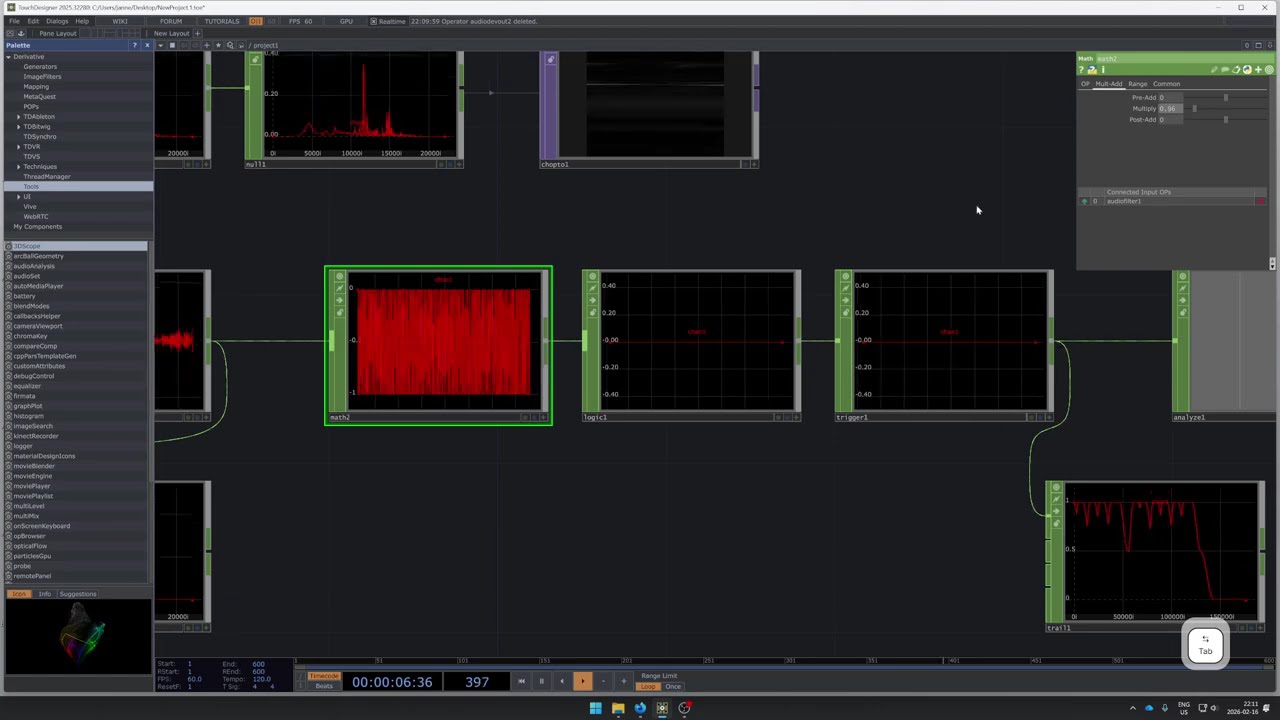The image size is (1280, 720).
Task: Jump to audiofilter1 input arrow icon
Action: point(1084,201)
